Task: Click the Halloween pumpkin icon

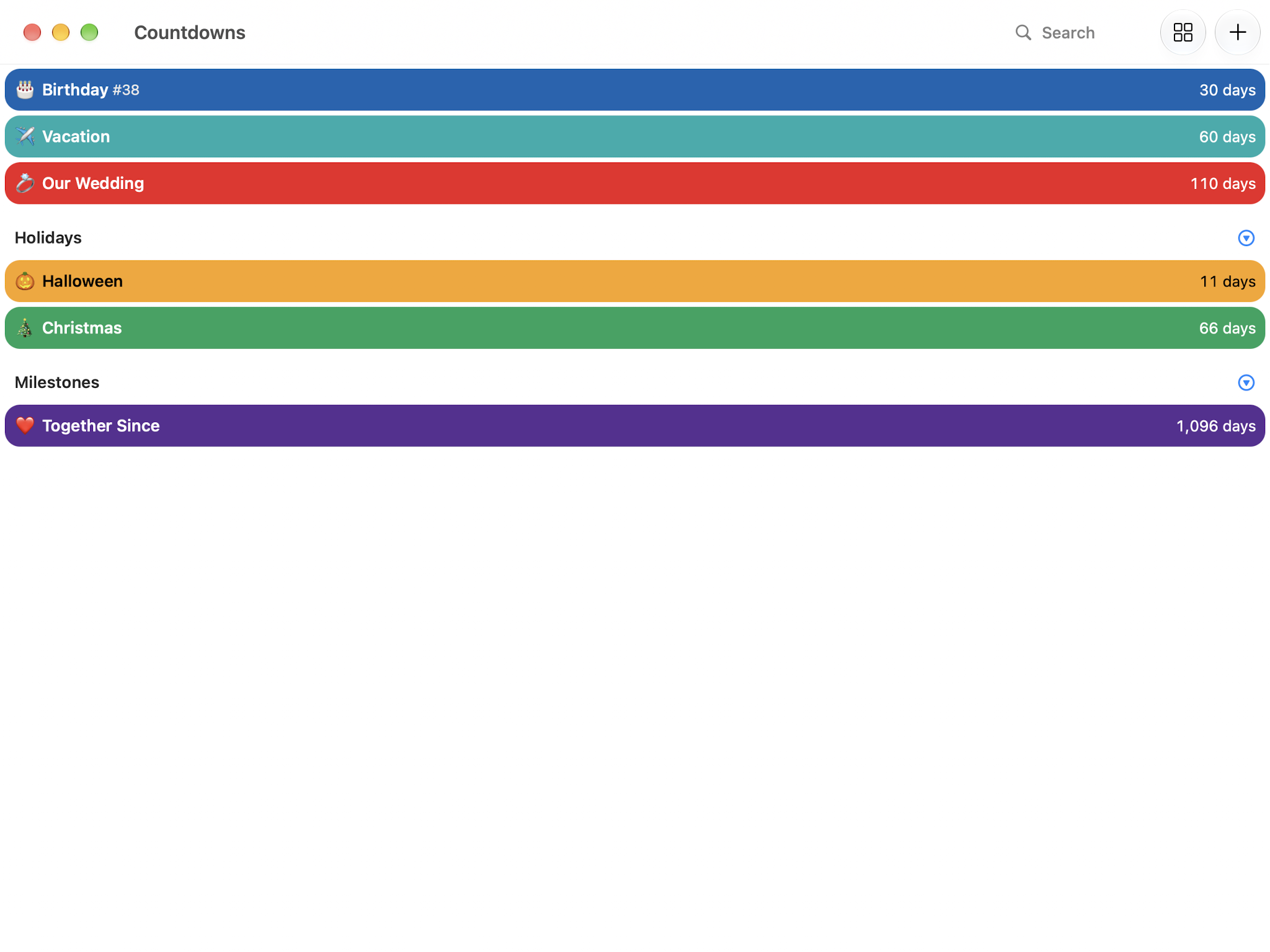Action: pos(25,281)
